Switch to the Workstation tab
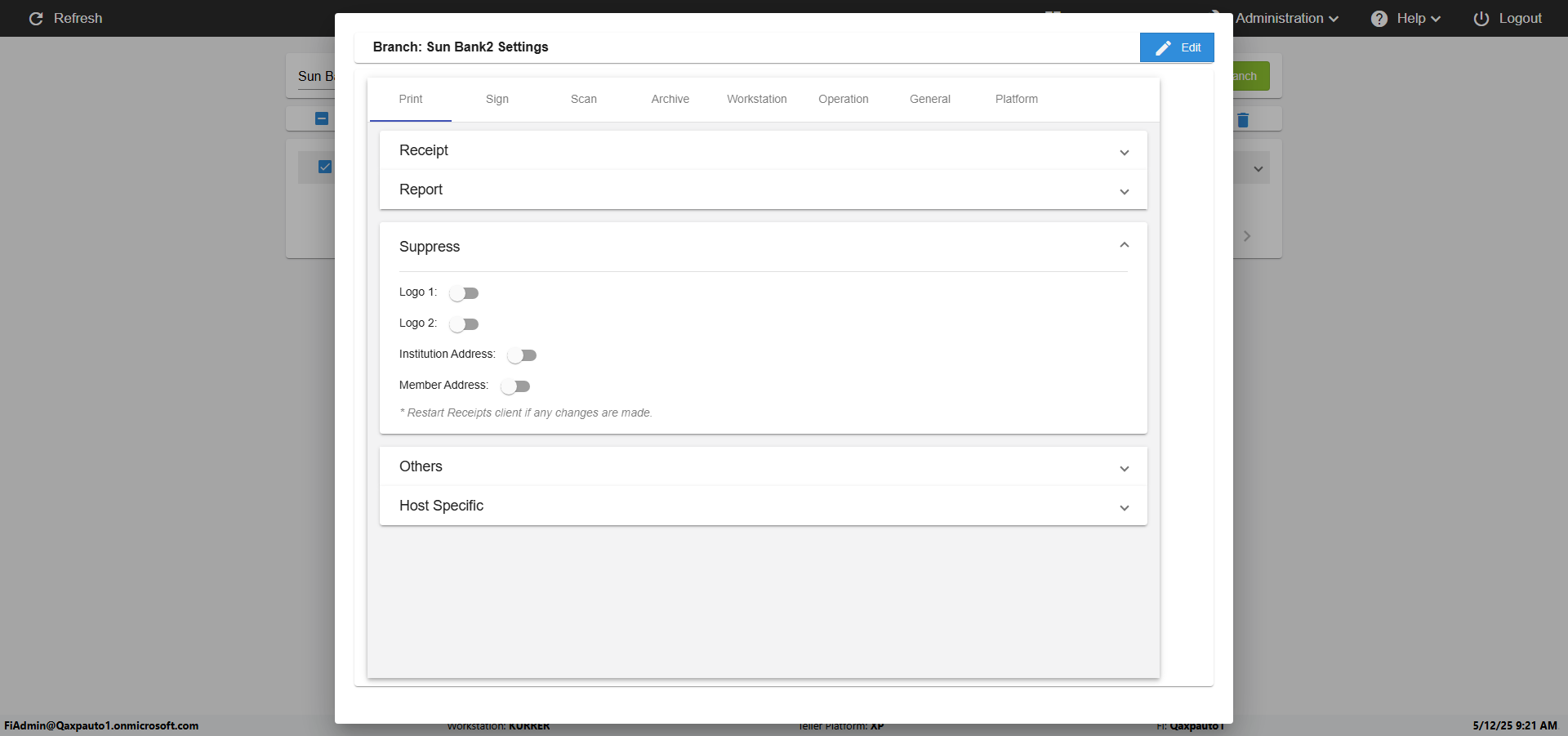Viewport: 1568px width, 736px height. click(x=756, y=99)
